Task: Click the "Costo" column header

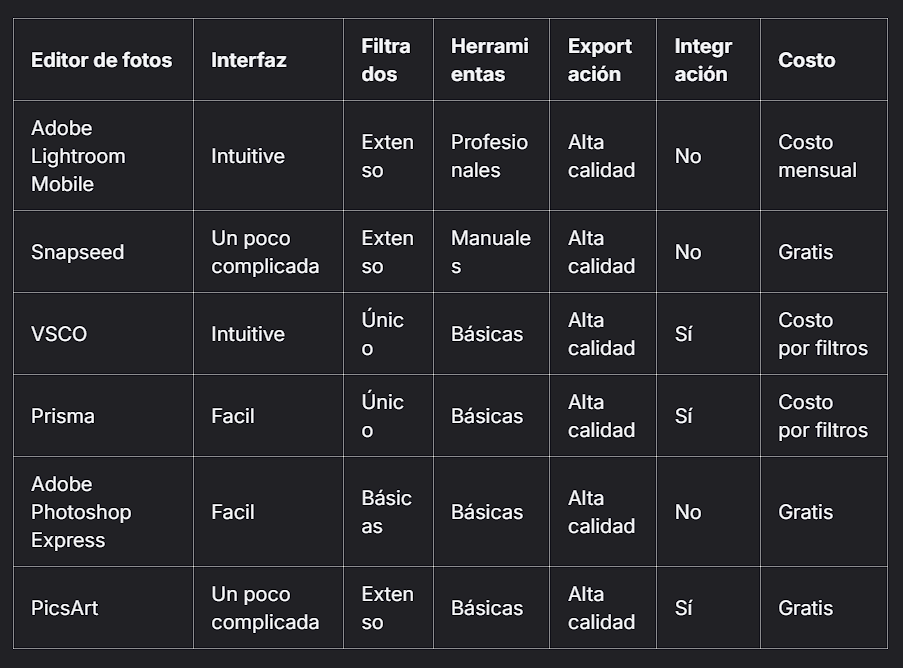Action: 806,60
